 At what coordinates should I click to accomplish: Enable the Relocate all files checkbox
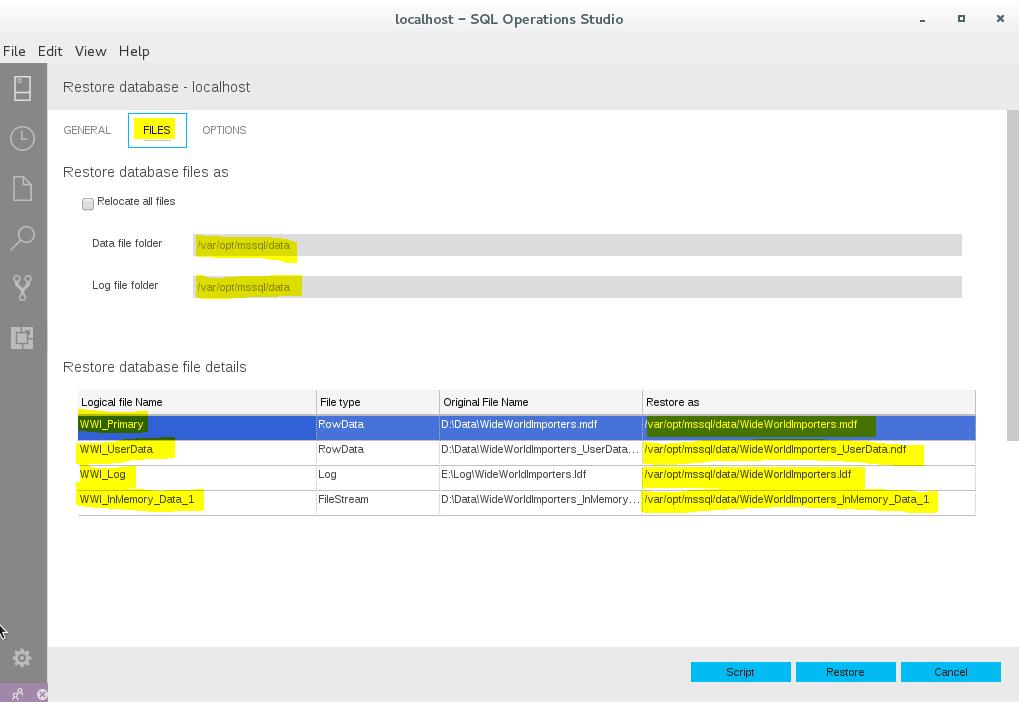pos(88,203)
